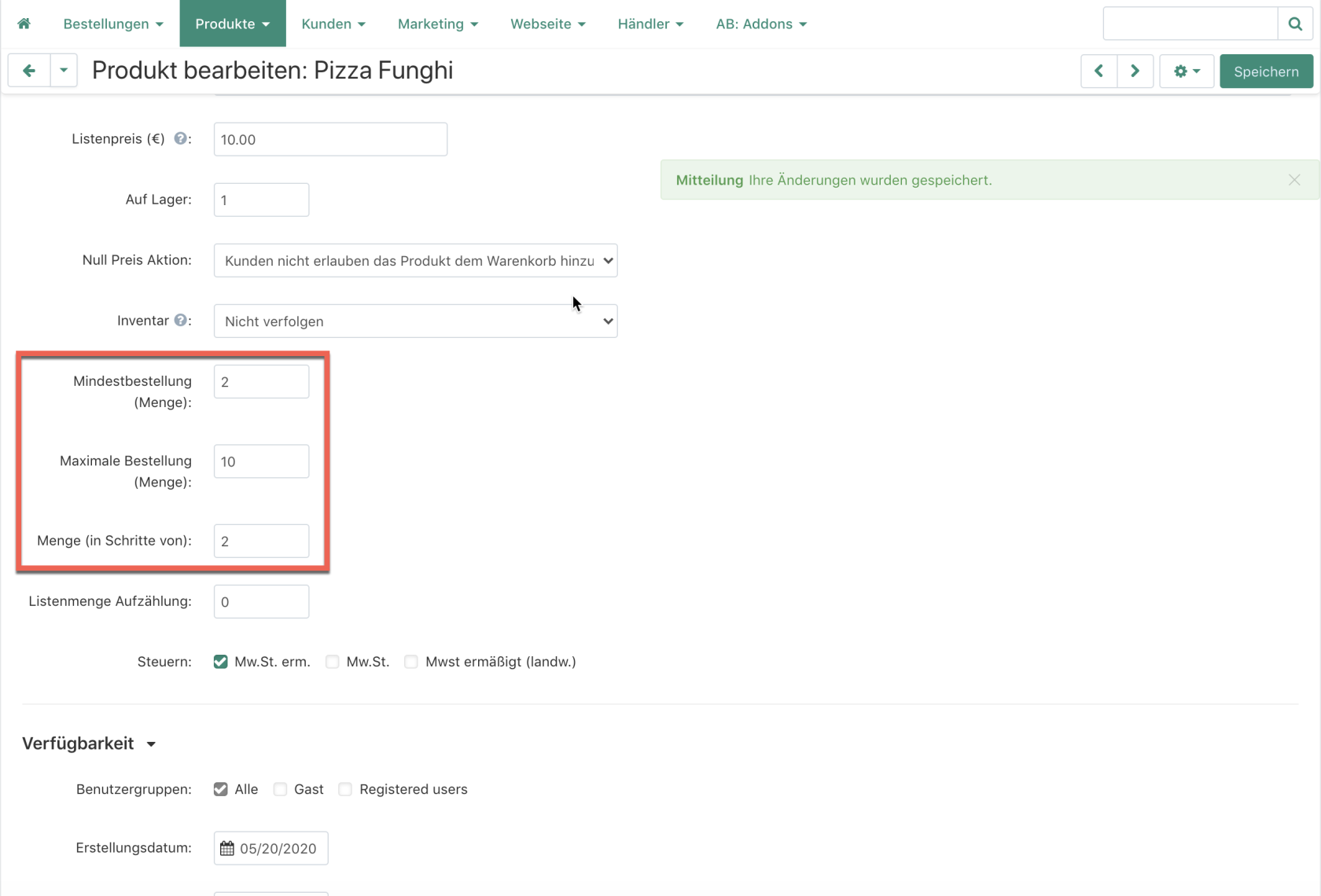Screen dimensions: 1321x896
Task: Open the dropdown next to the back arrow
Action: (64, 71)
